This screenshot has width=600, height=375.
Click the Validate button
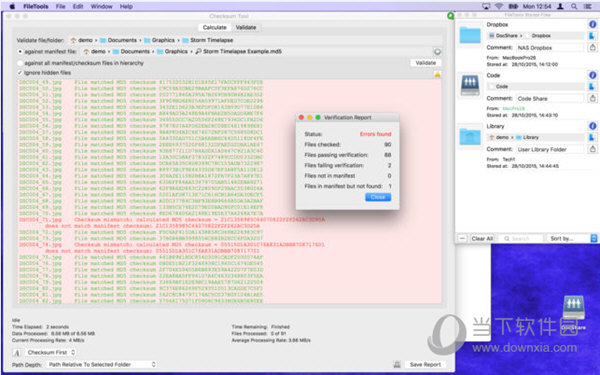(x=426, y=63)
